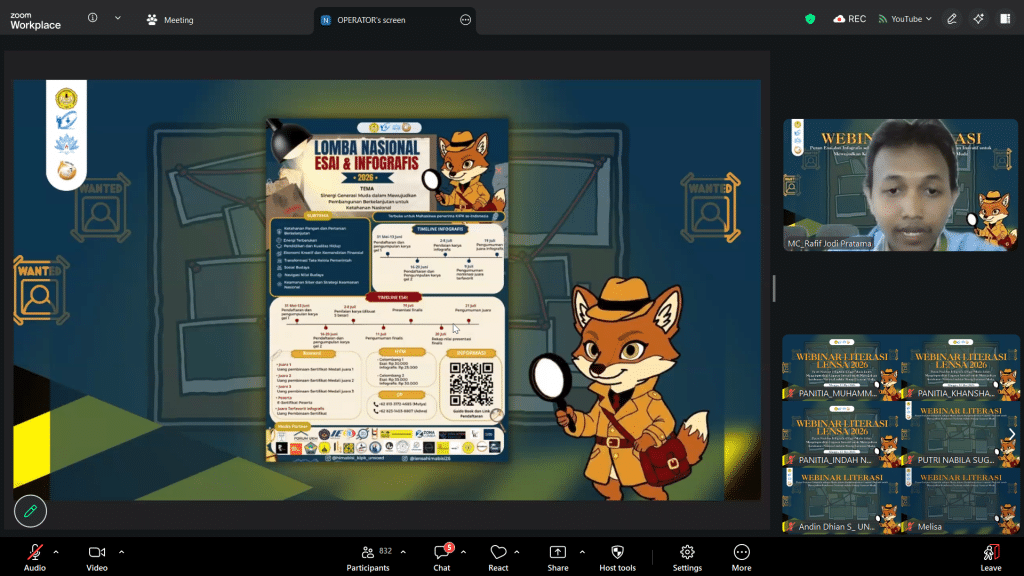Screen dimensions: 1024x576
Task: Expand the dropdown next to meeting info
Action: 118,18
